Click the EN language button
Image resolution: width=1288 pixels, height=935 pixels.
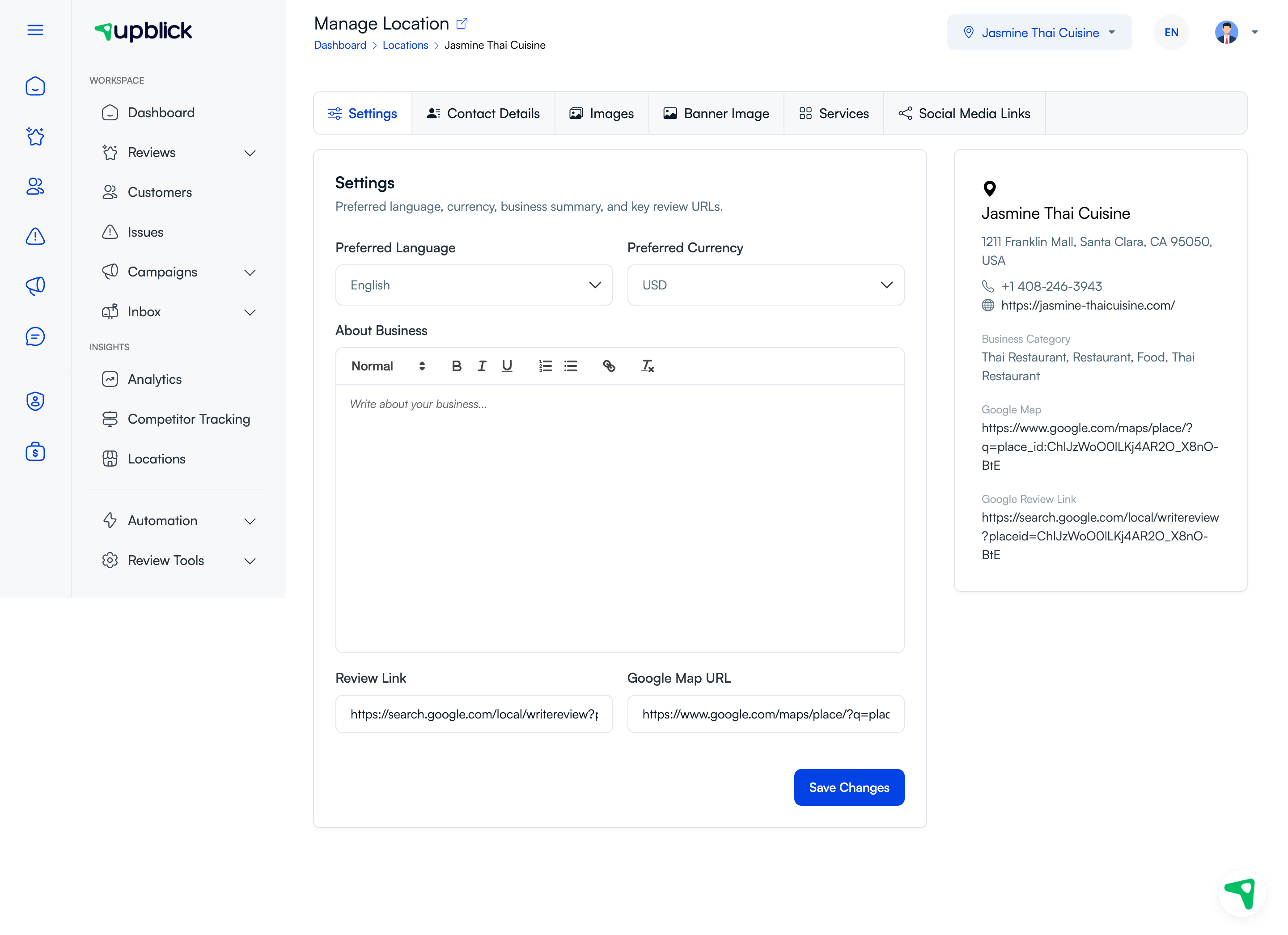pyautogui.click(x=1171, y=32)
